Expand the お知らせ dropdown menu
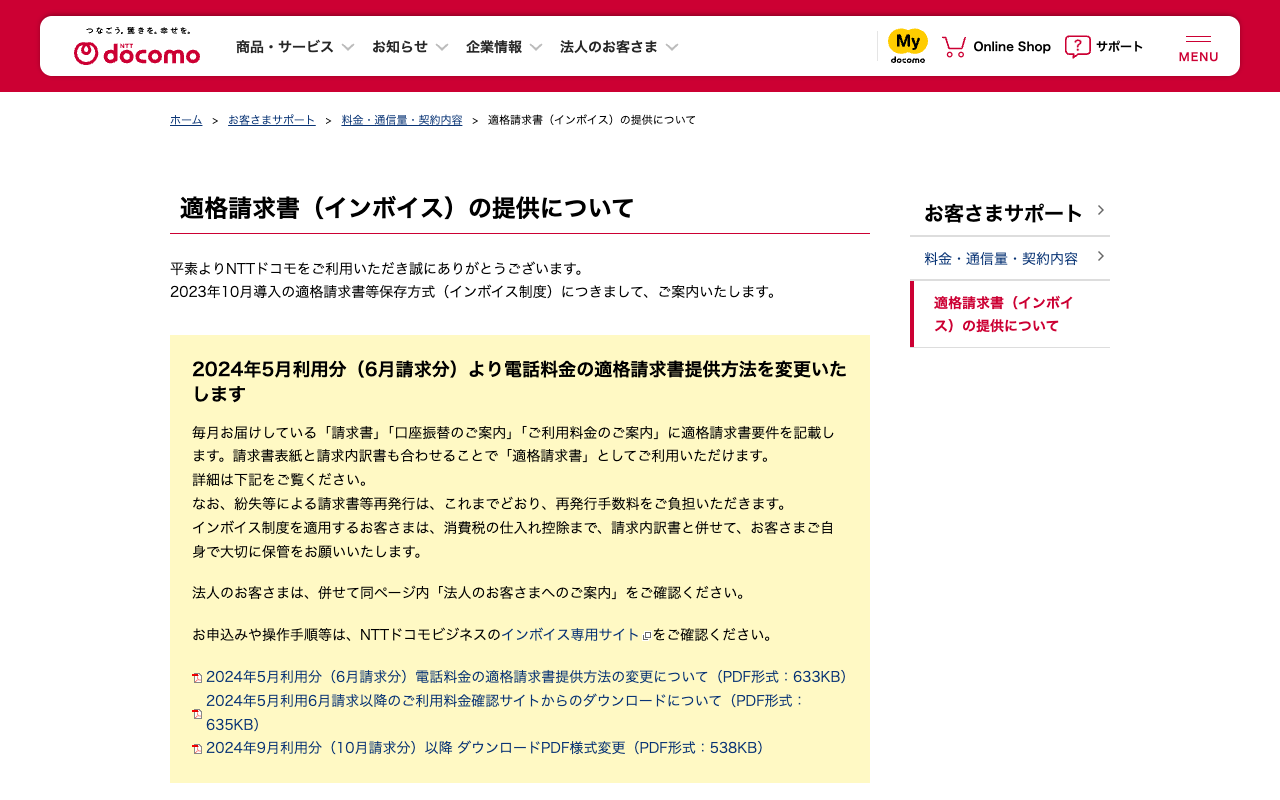The height and width of the screenshot is (800, 1280). coord(410,46)
